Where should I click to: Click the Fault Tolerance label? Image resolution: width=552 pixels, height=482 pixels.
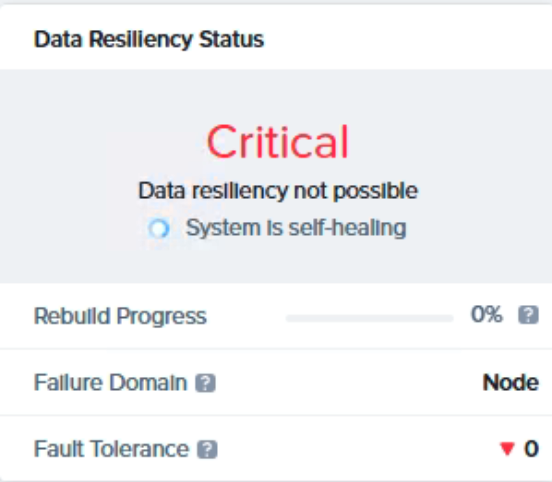click(111, 449)
